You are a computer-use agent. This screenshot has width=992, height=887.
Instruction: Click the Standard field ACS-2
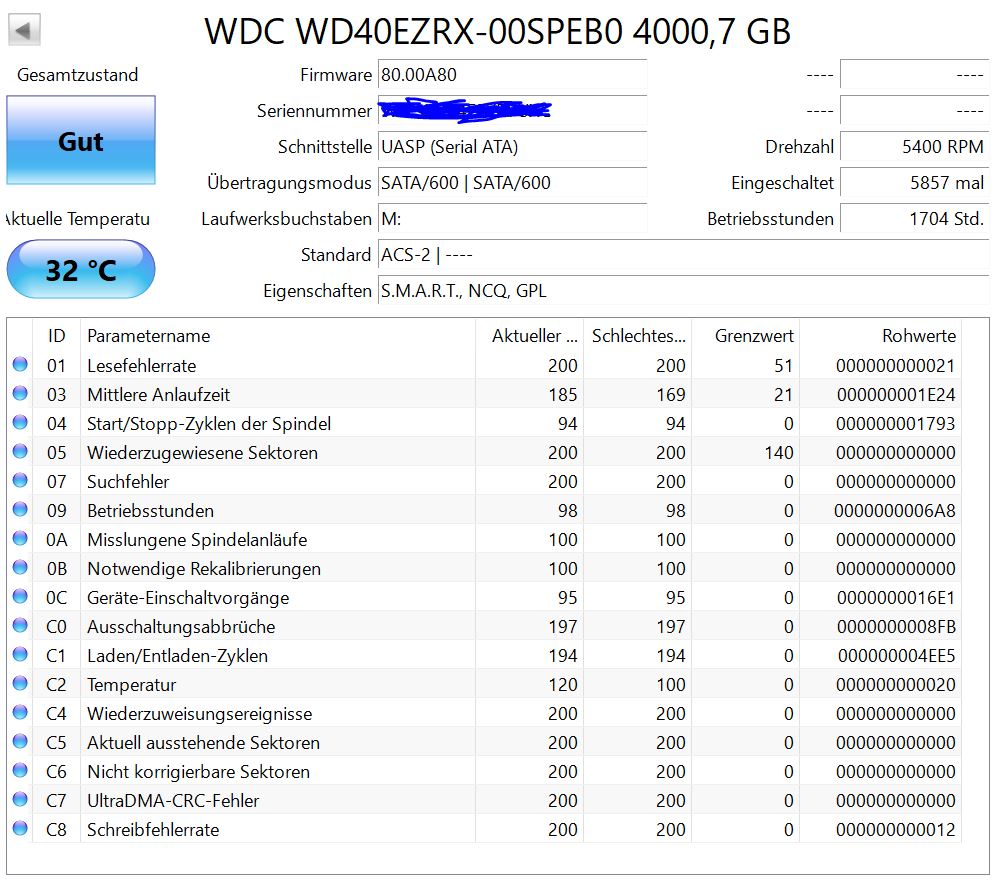click(683, 255)
